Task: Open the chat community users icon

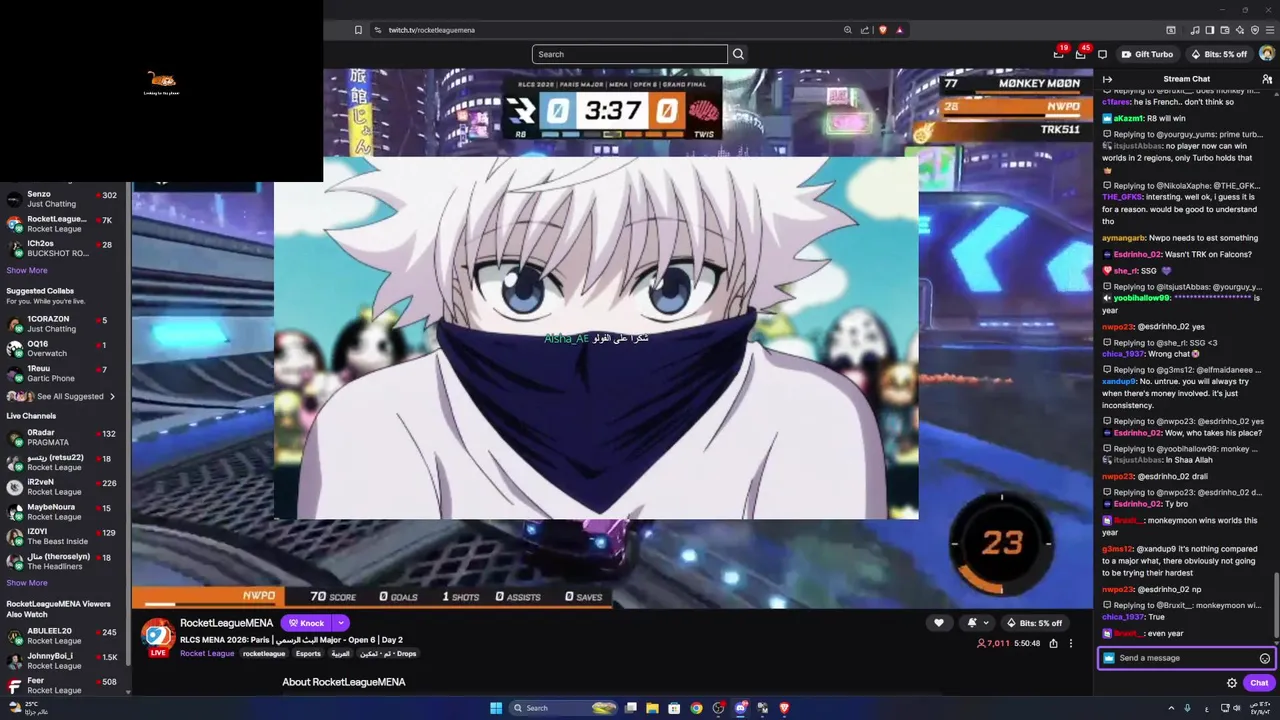Action: tap(1267, 79)
